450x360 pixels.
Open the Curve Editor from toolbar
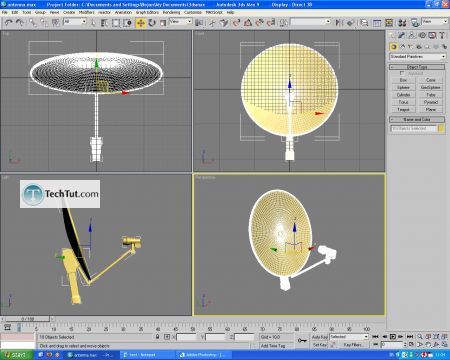pos(377,23)
